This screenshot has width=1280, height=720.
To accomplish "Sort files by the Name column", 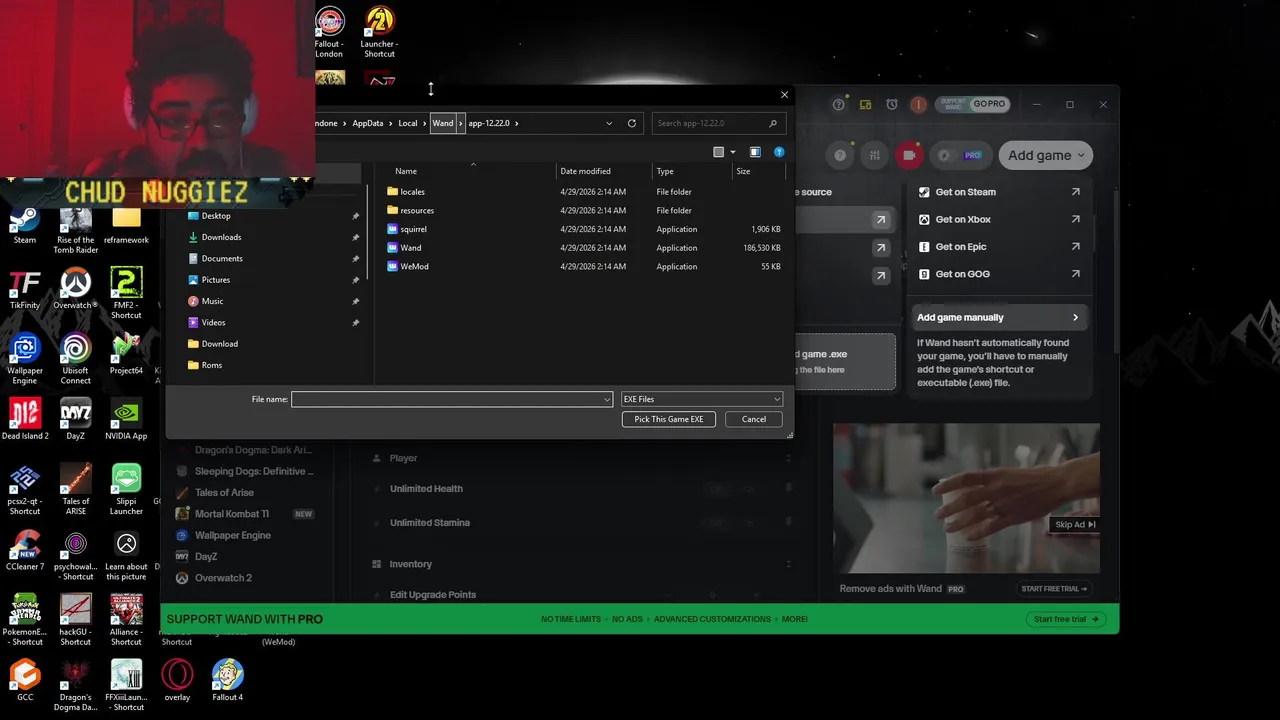I will point(472,171).
